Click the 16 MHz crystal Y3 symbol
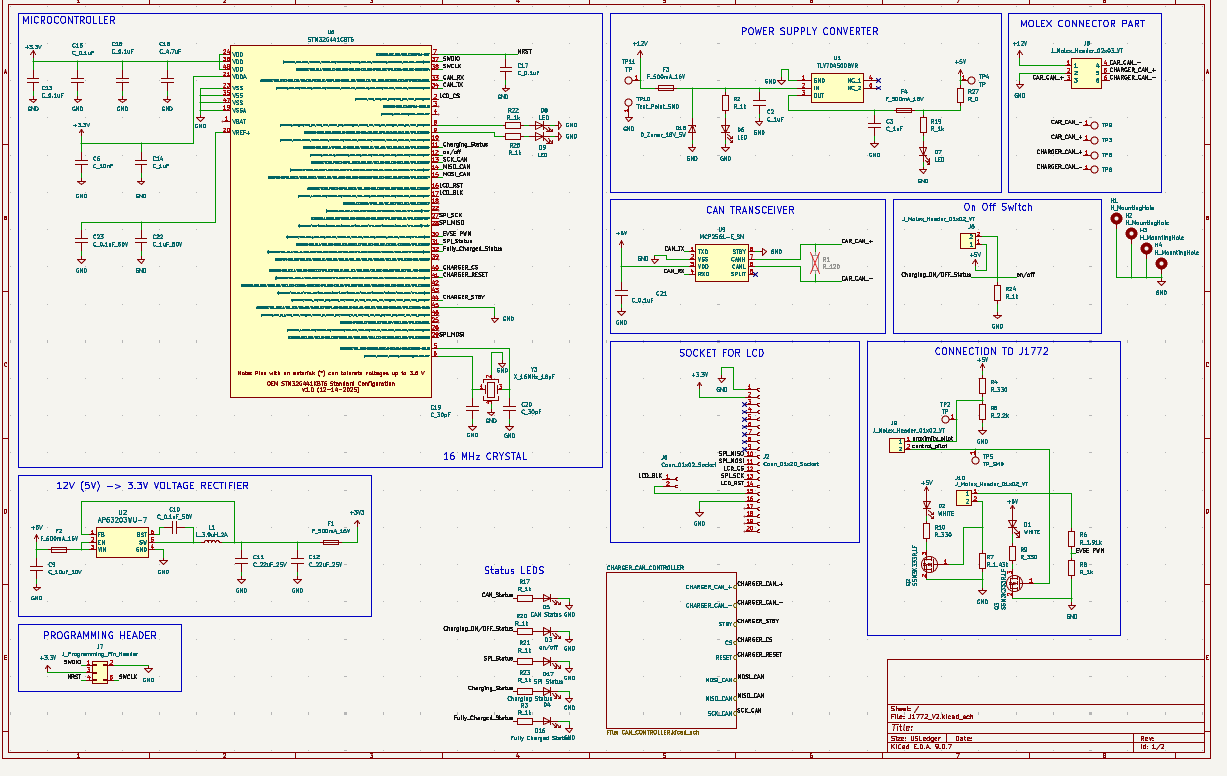 tap(491, 390)
